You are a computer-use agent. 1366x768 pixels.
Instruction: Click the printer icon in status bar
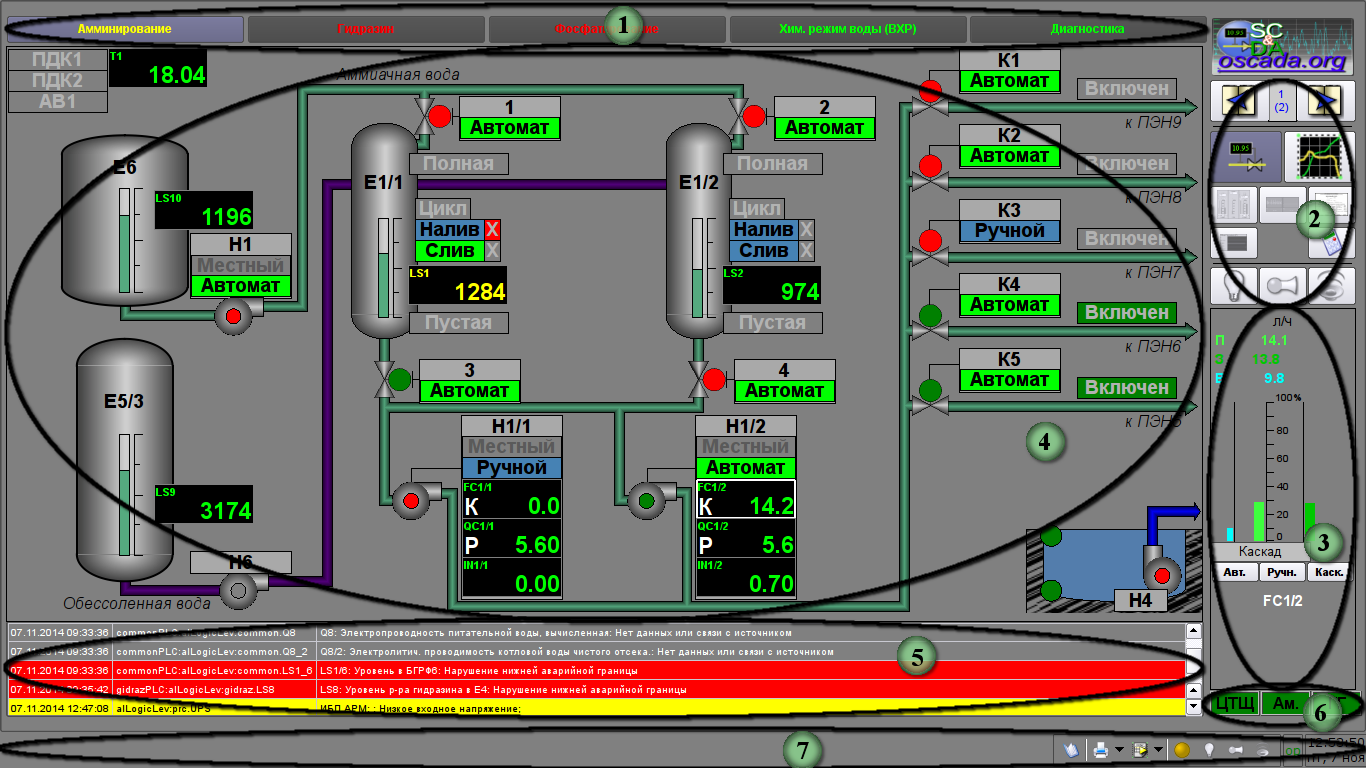click(x=1101, y=749)
